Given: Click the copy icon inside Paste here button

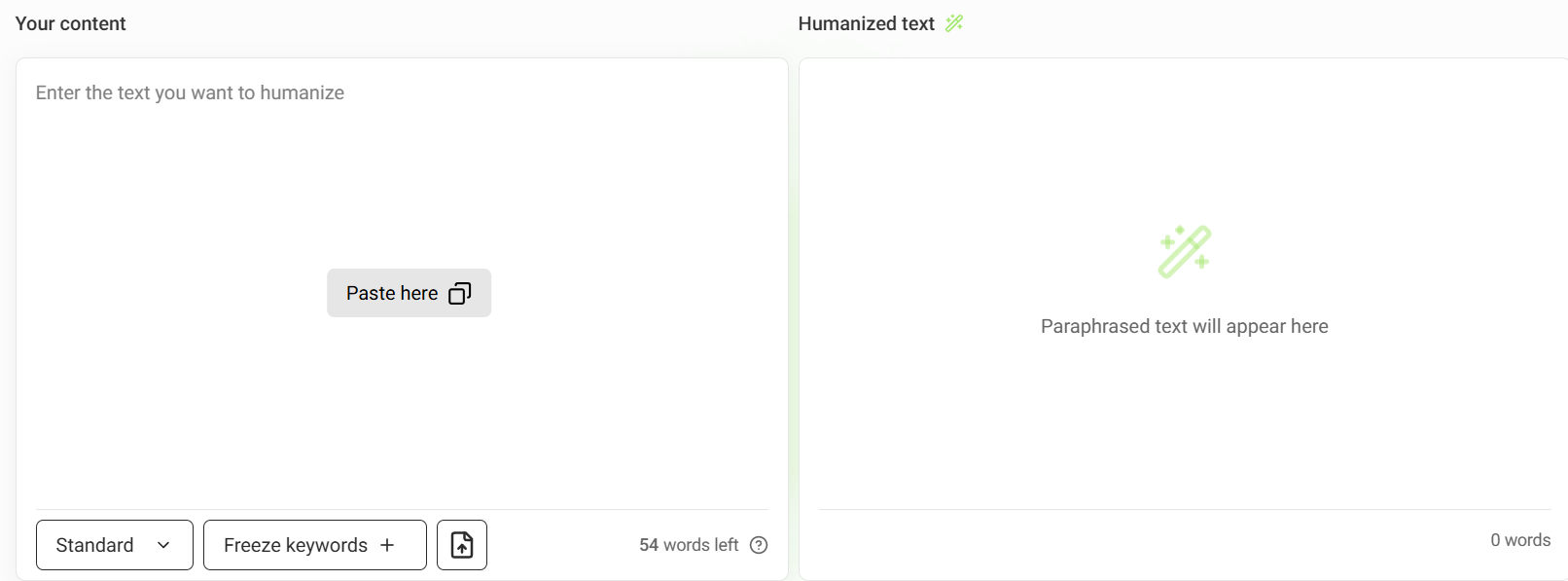Looking at the screenshot, I should click(x=458, y=293).
